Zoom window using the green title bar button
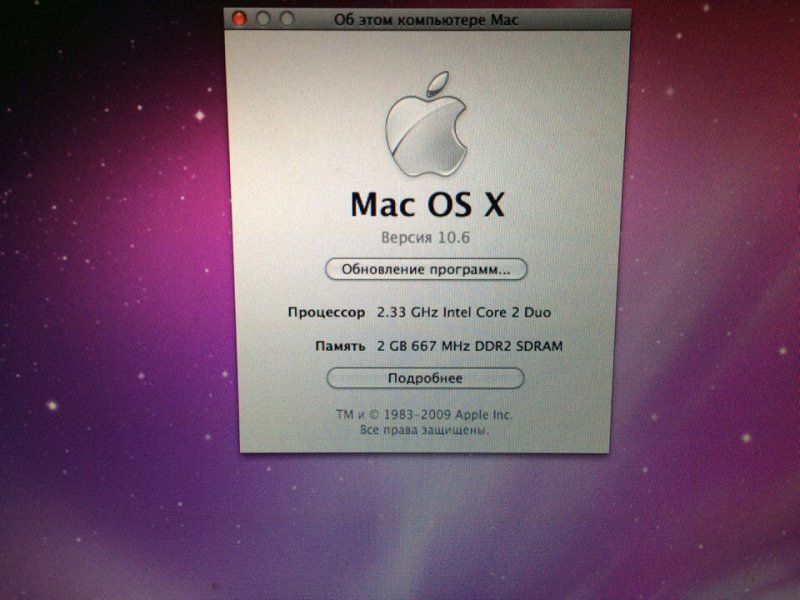The height and width of the screenshot is (600, 800). click(287, 19)
